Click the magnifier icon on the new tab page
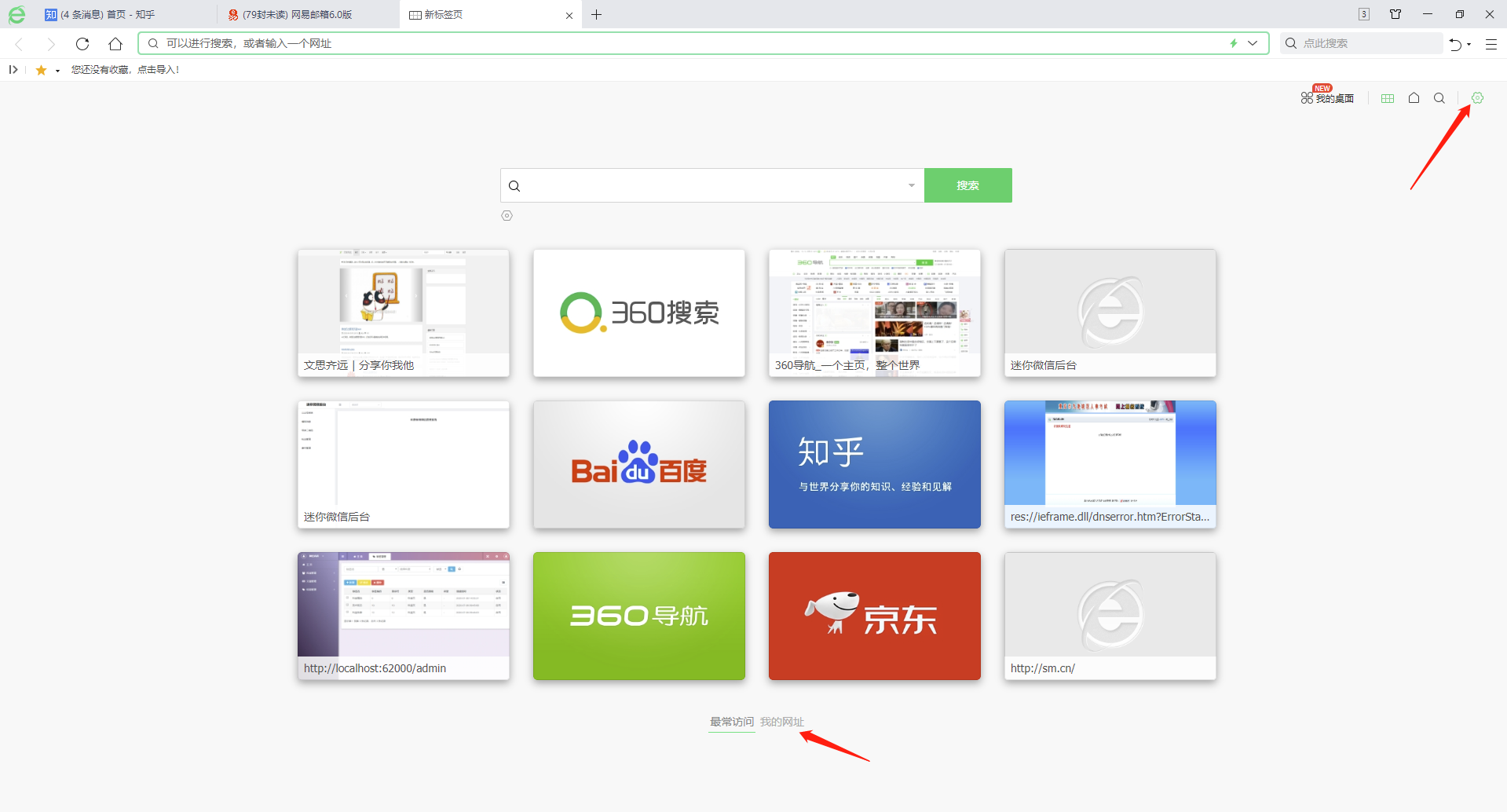 [x=1439, y=98]
